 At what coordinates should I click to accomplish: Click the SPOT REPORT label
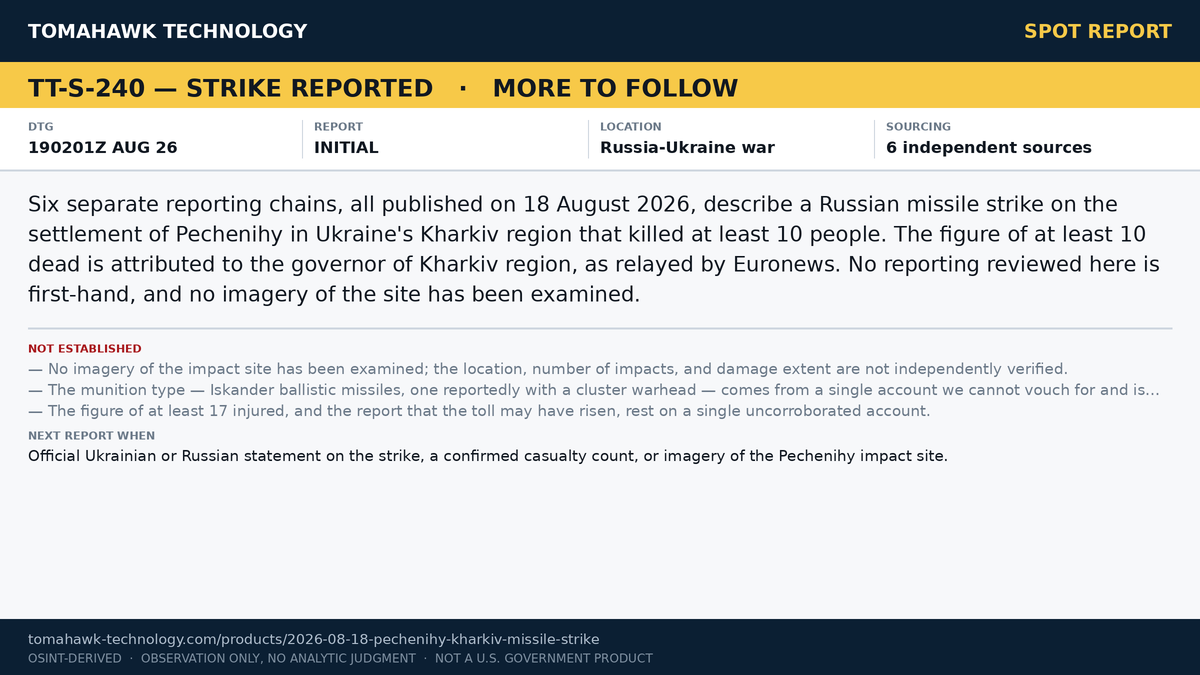coord(1097,31)
